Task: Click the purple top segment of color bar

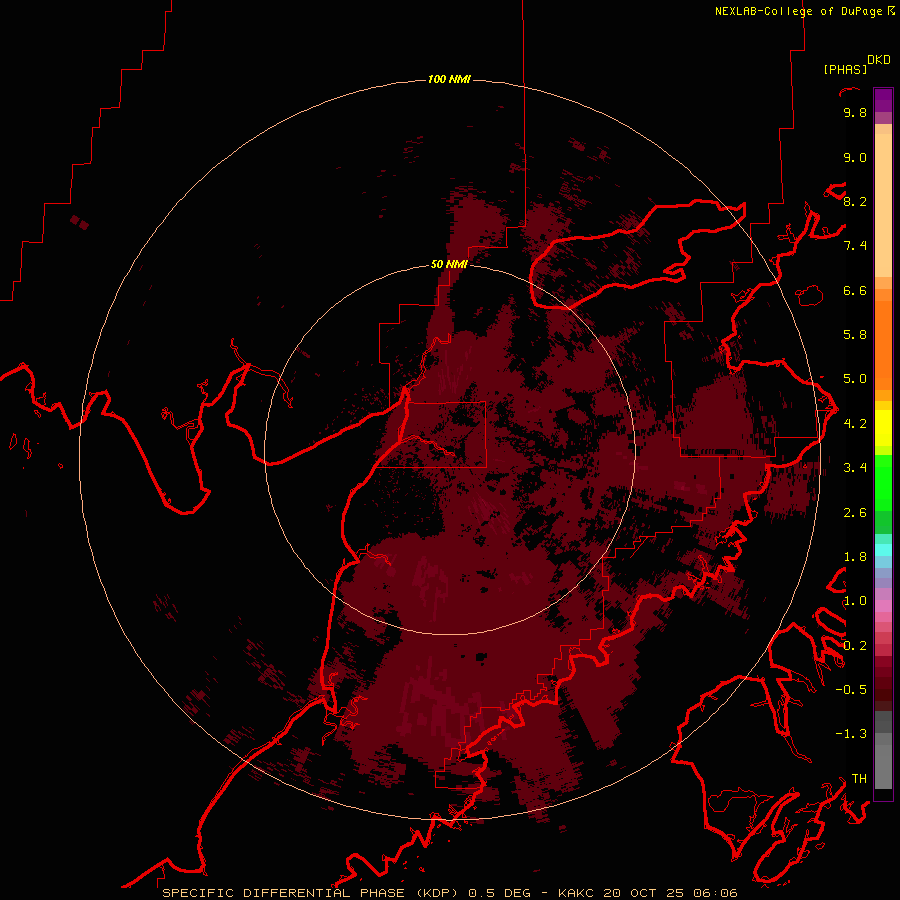Action: 883,100
